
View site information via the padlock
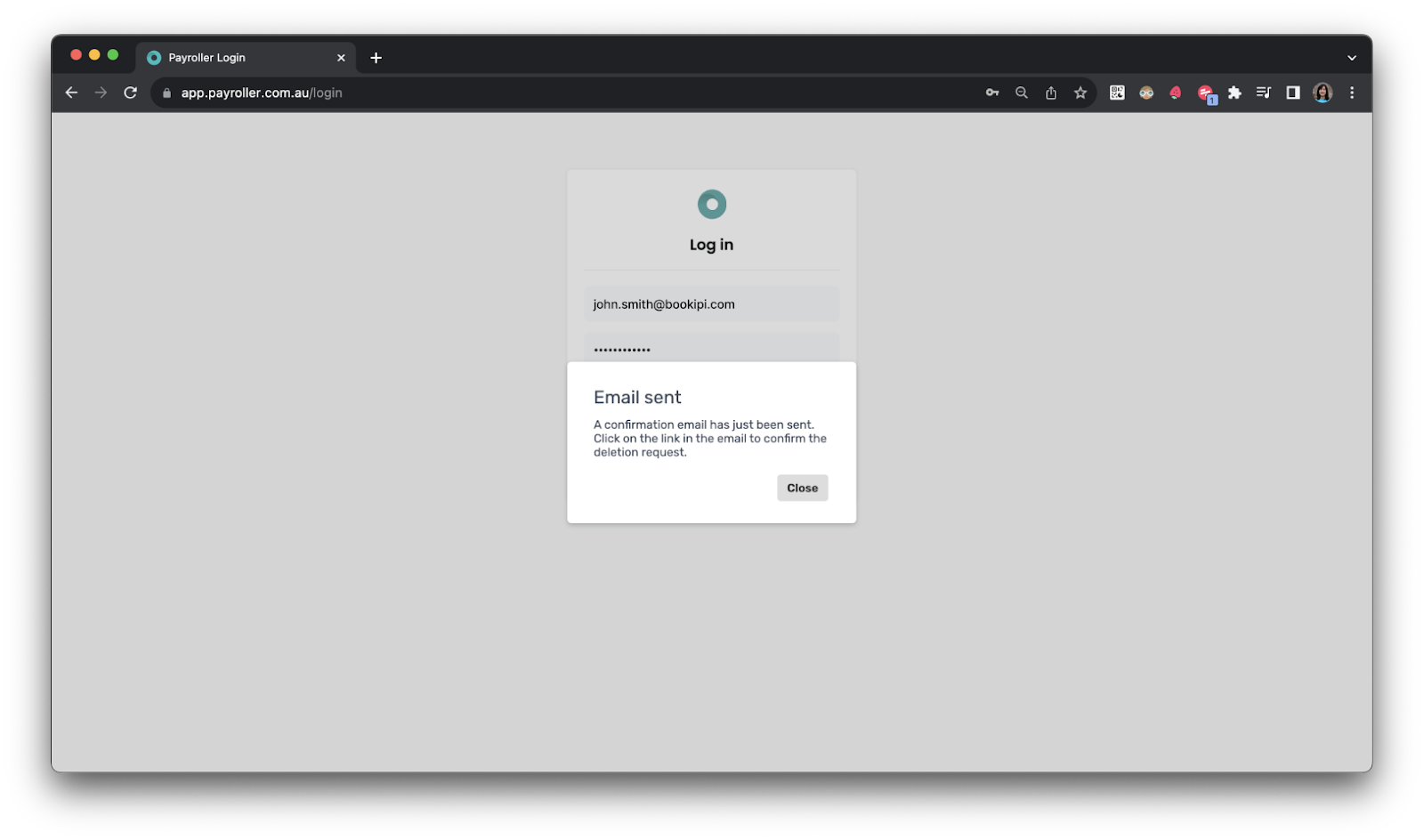coord(166,92)
